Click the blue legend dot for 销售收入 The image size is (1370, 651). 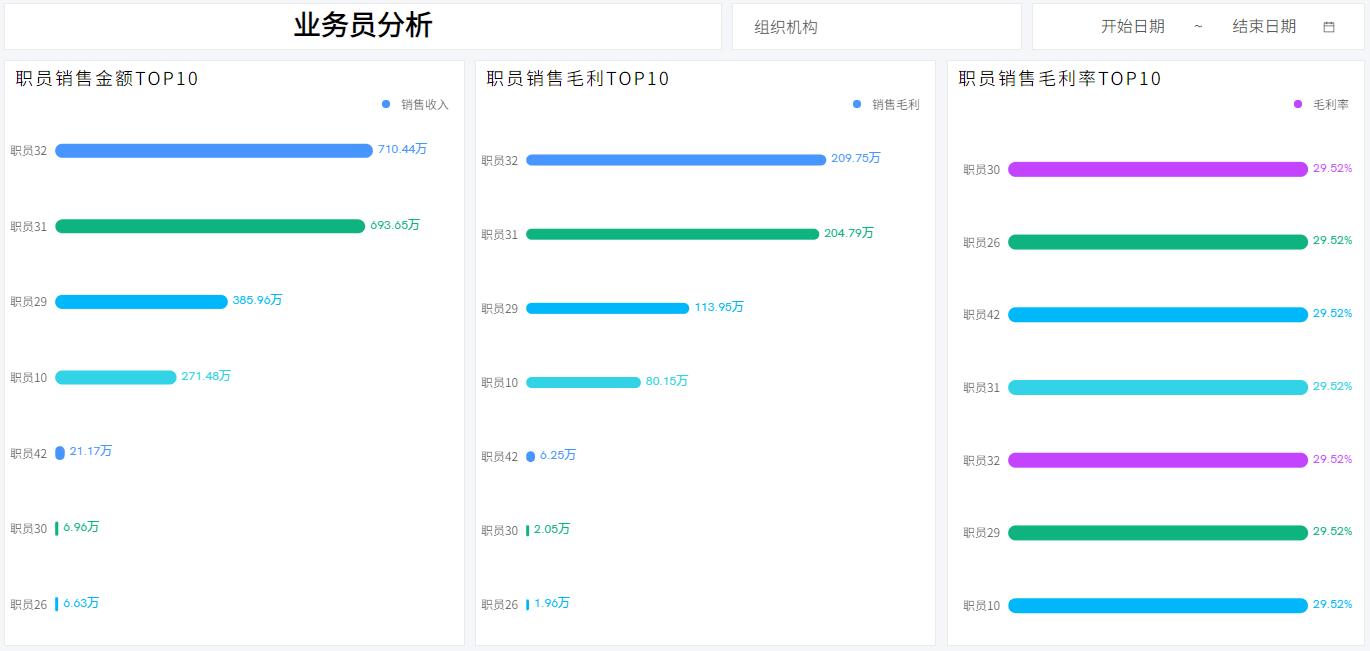point(385,103)
